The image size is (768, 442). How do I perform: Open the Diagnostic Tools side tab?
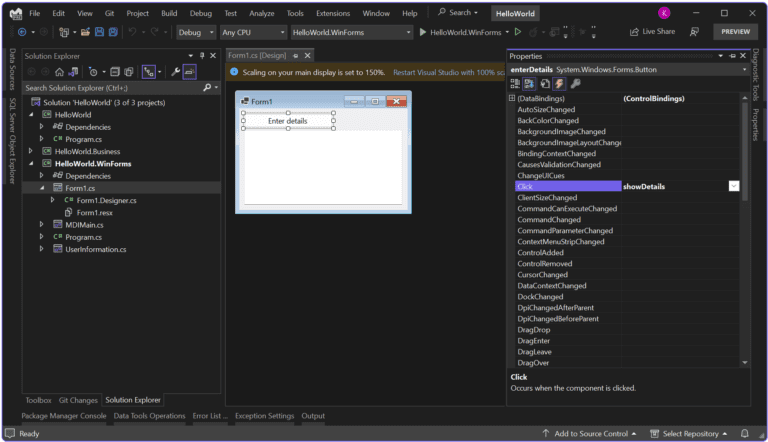tap(755, 74)
